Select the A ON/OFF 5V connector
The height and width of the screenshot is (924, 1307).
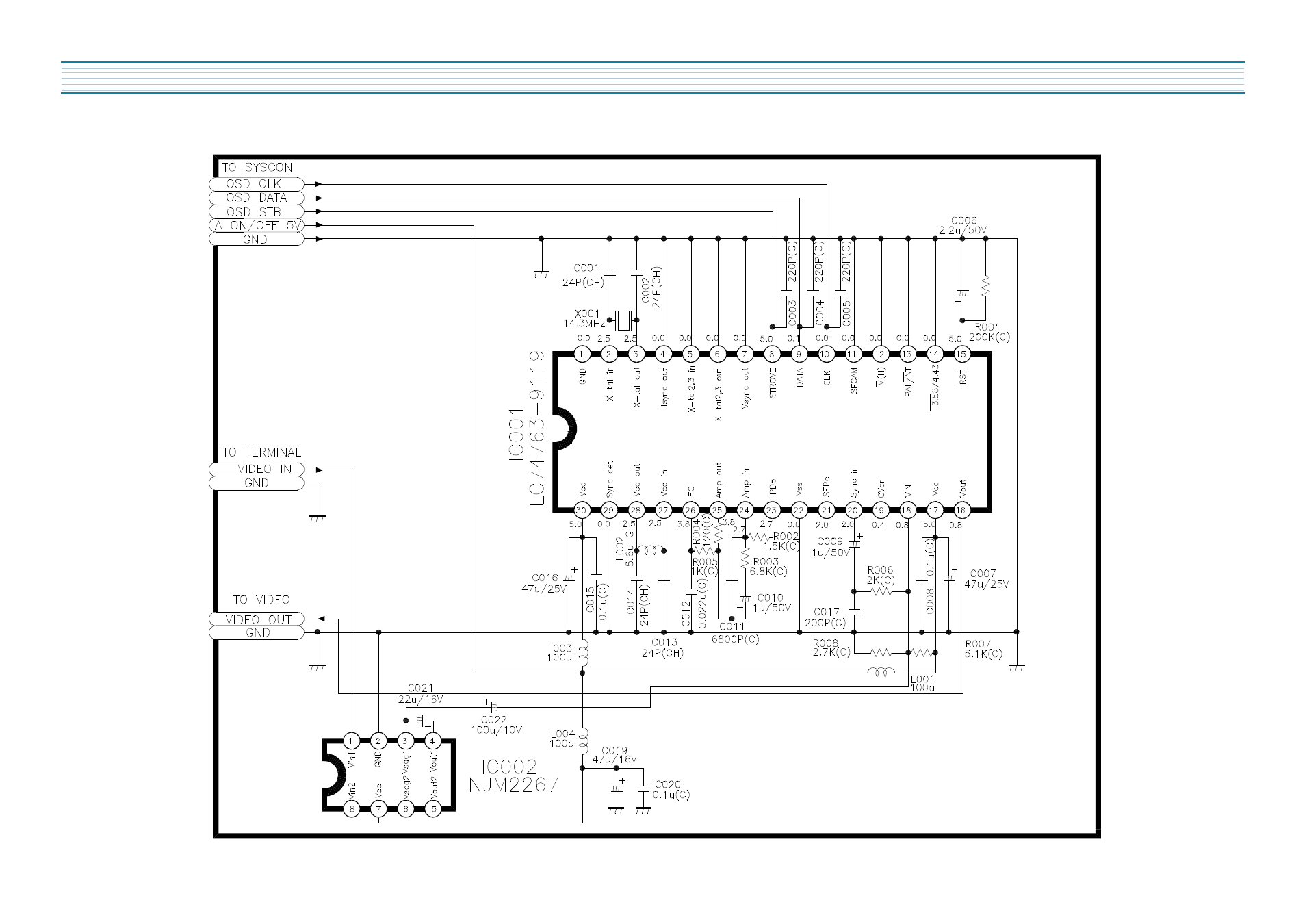pos(256,226)
